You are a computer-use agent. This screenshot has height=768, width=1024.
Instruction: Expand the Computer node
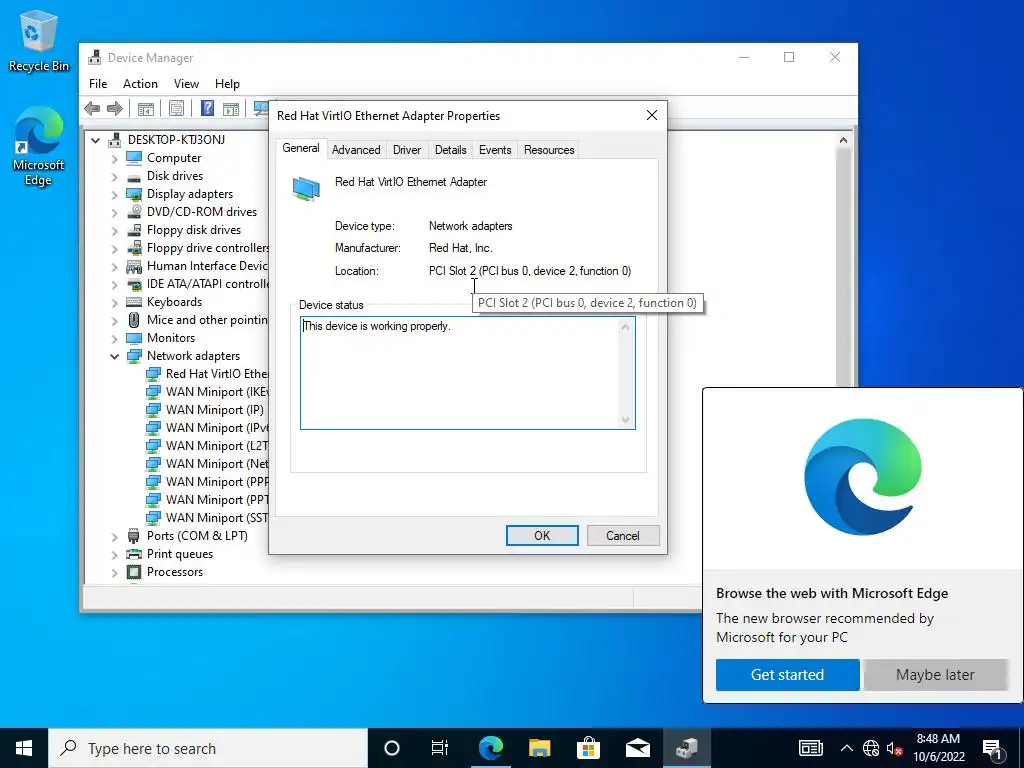[114, 158]
